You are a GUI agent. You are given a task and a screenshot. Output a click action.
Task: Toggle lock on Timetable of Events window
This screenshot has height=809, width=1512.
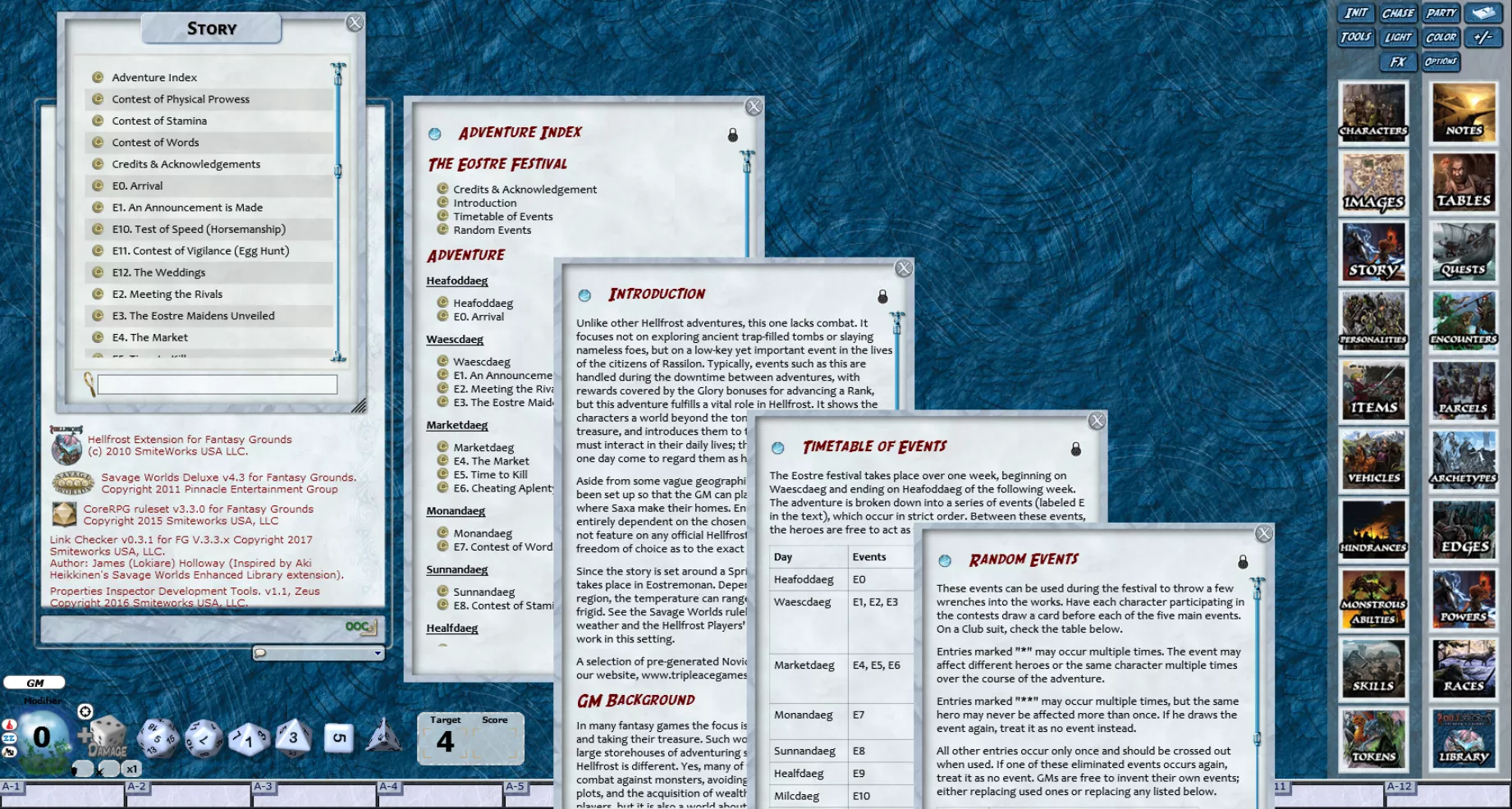point(1076,449)
